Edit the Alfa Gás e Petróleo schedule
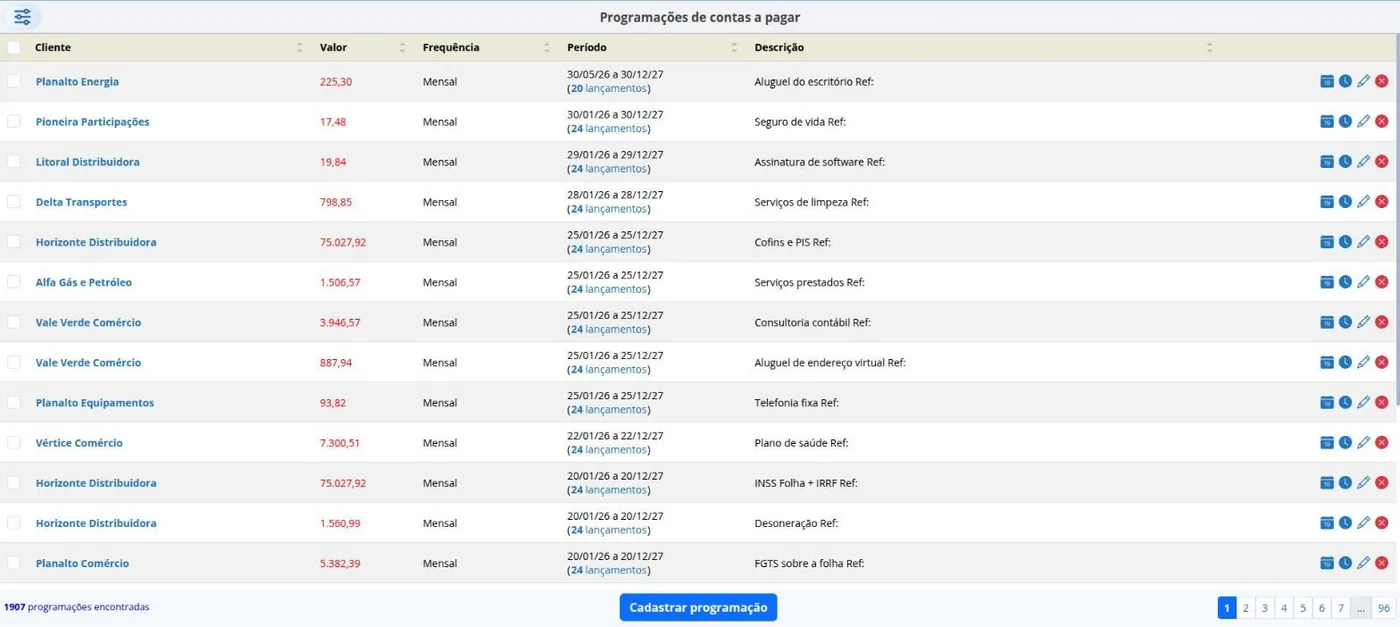The width and height of the screenshot is (1400, 627). (1363, 281)
